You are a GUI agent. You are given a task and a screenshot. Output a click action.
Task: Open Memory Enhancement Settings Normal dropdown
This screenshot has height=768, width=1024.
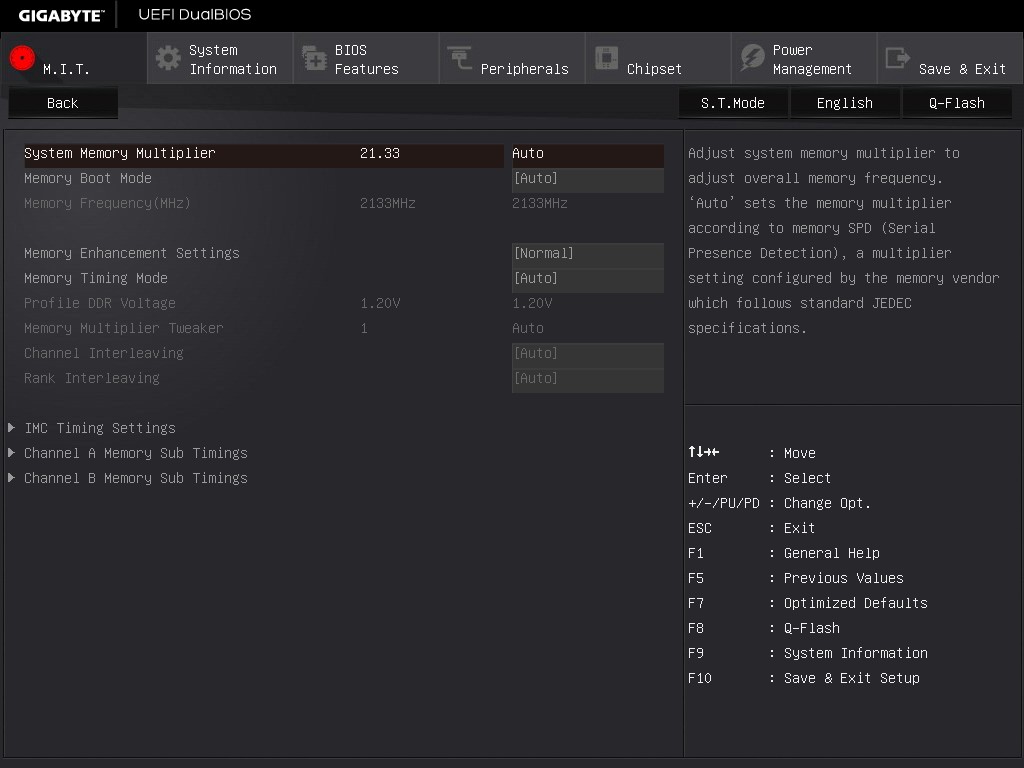click(588, 253)
